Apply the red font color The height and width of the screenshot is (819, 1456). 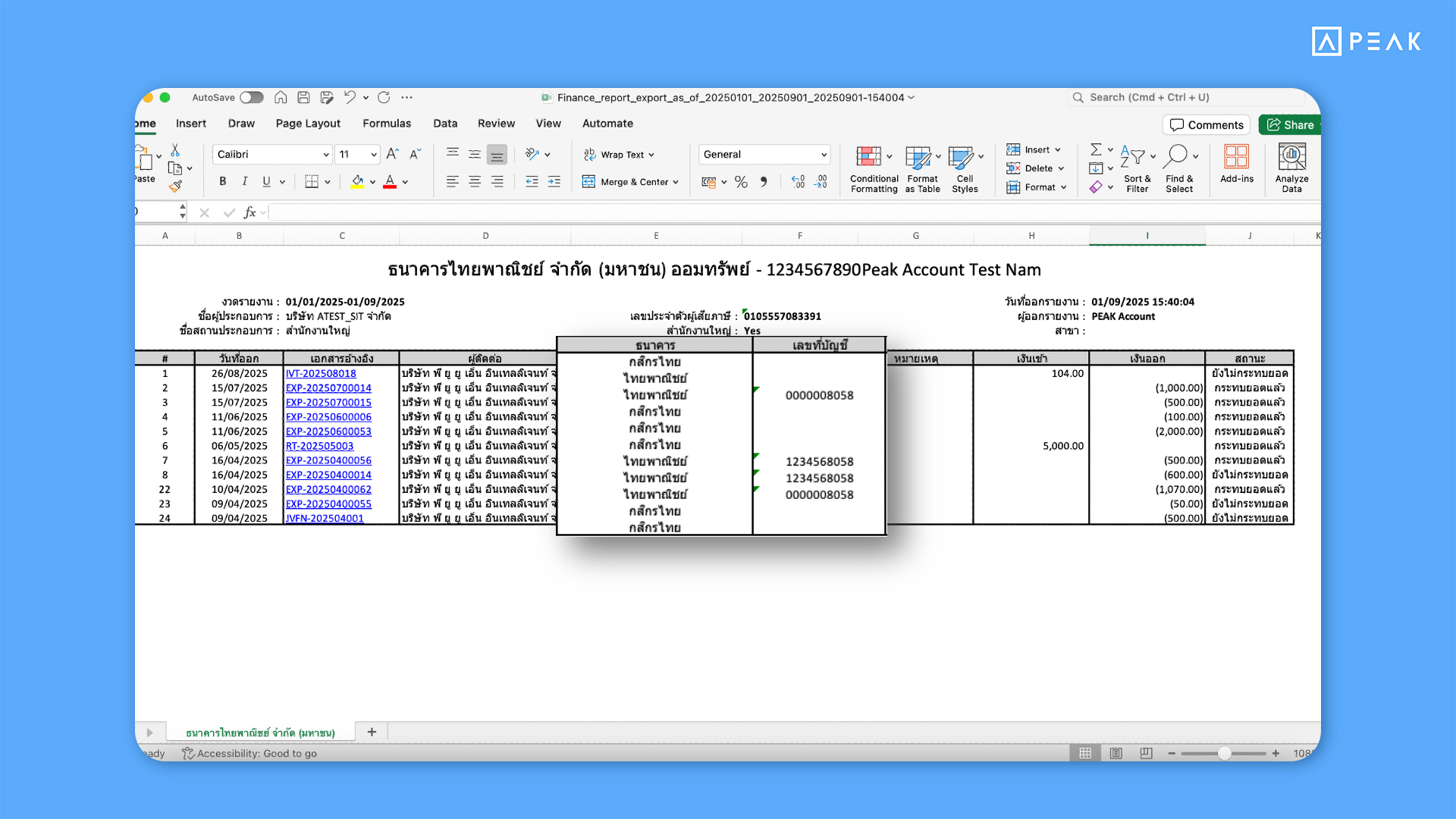click(390, 182)
